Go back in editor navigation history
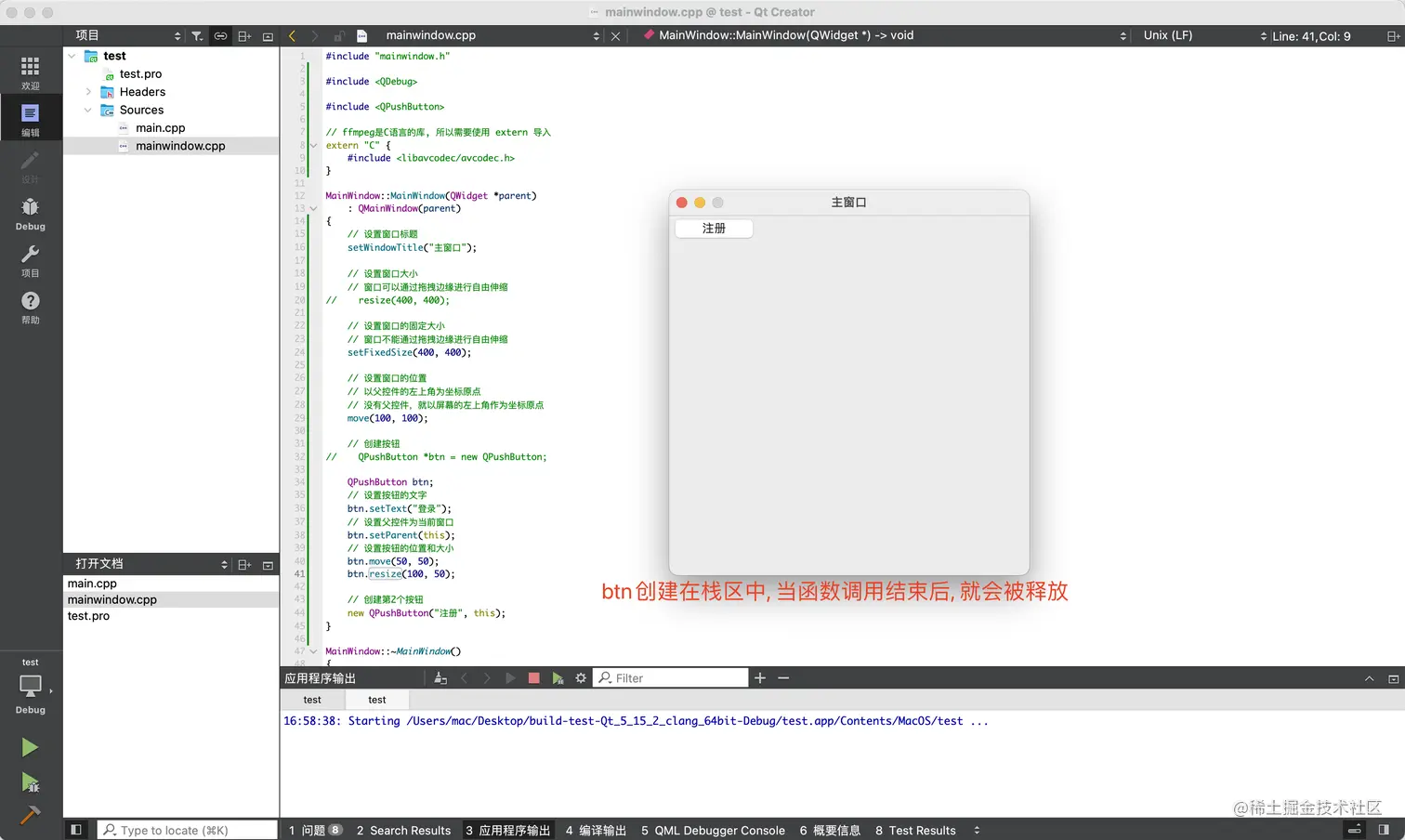 point(292,36)
